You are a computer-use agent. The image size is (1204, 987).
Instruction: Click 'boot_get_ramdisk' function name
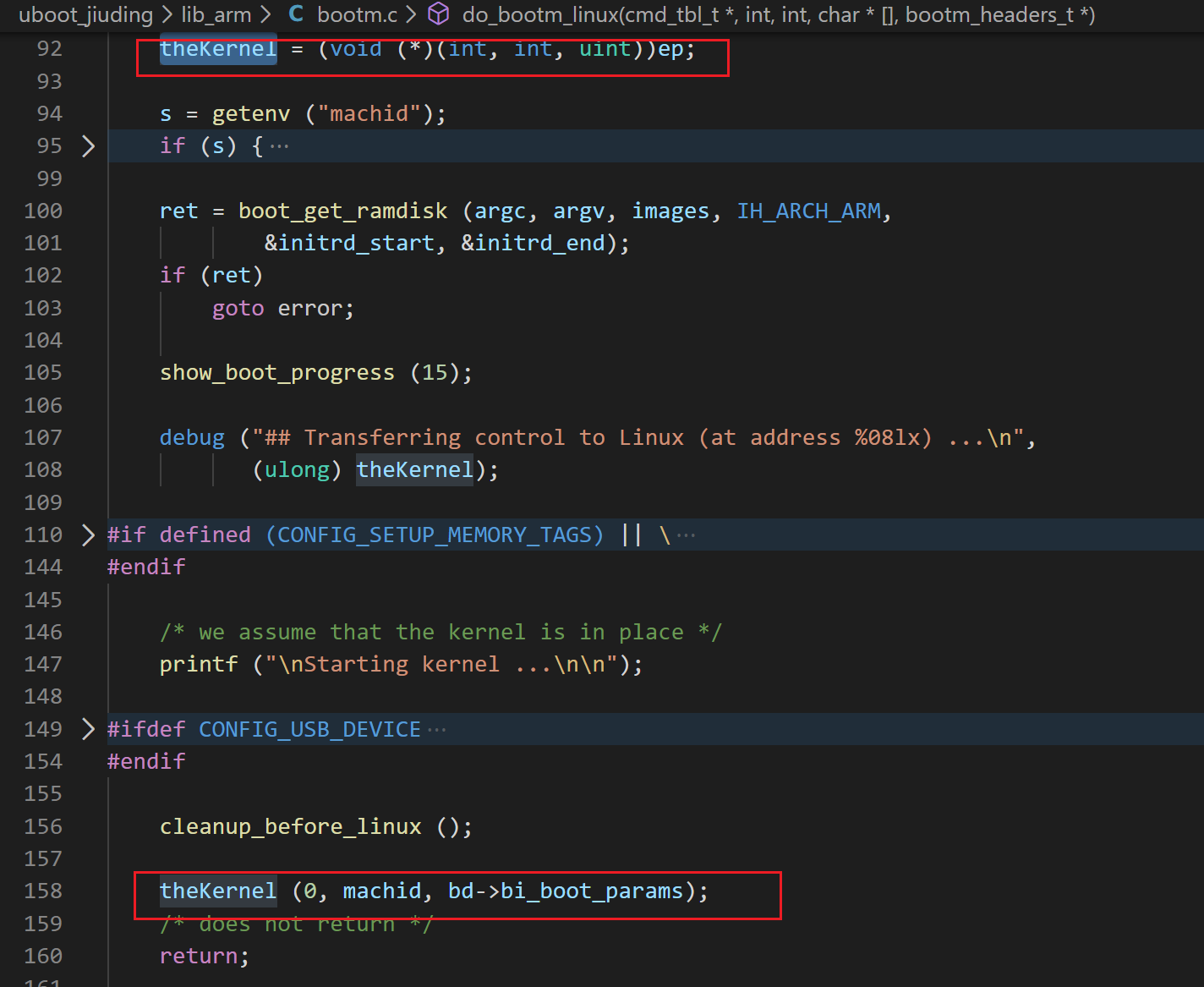342,211
